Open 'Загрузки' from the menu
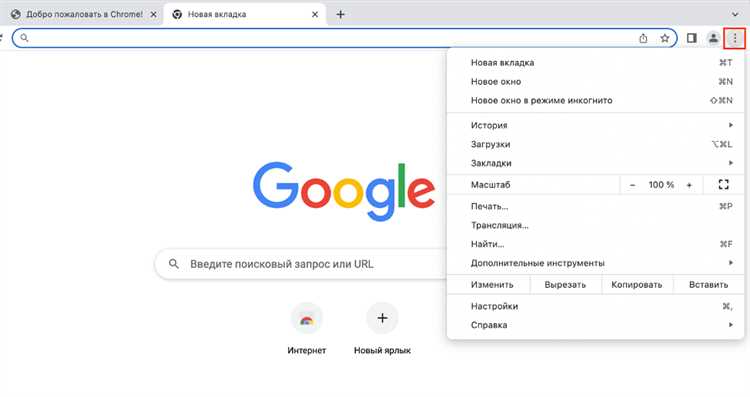This screenshot has height=397, width=750. coord(596,144)
